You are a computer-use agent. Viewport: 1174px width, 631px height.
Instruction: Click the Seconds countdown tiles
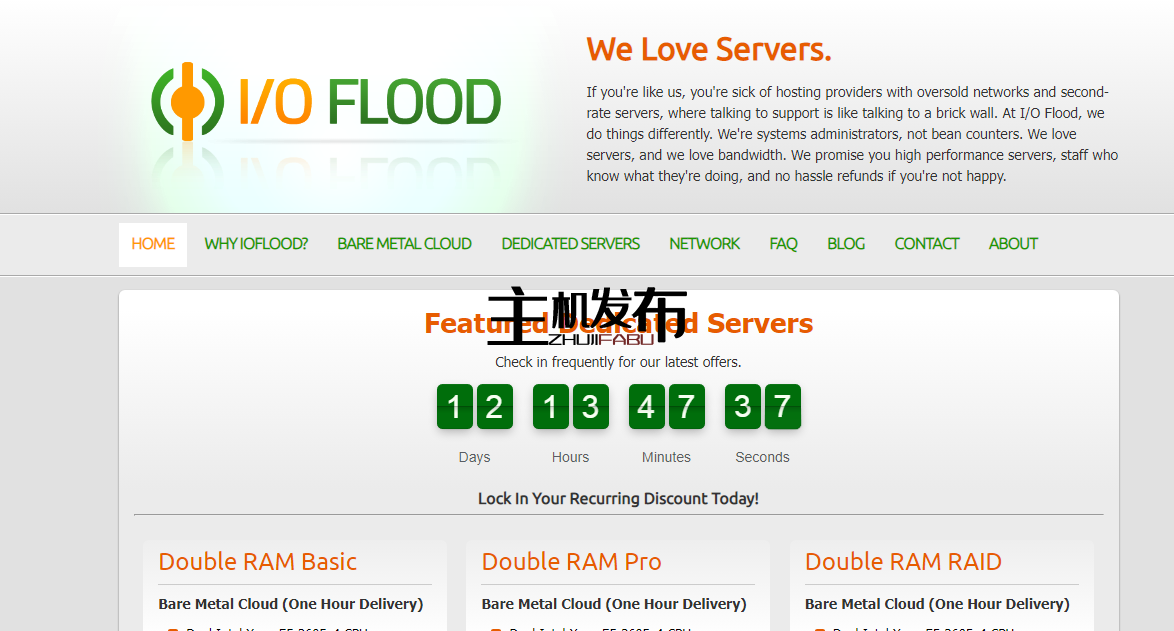pos(762,407)
